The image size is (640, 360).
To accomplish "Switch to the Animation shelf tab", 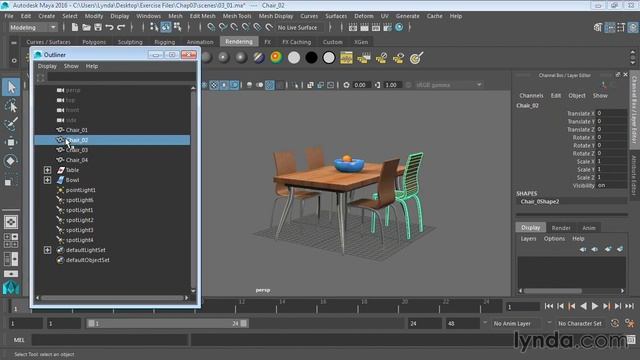I will [x=200, y=42].
